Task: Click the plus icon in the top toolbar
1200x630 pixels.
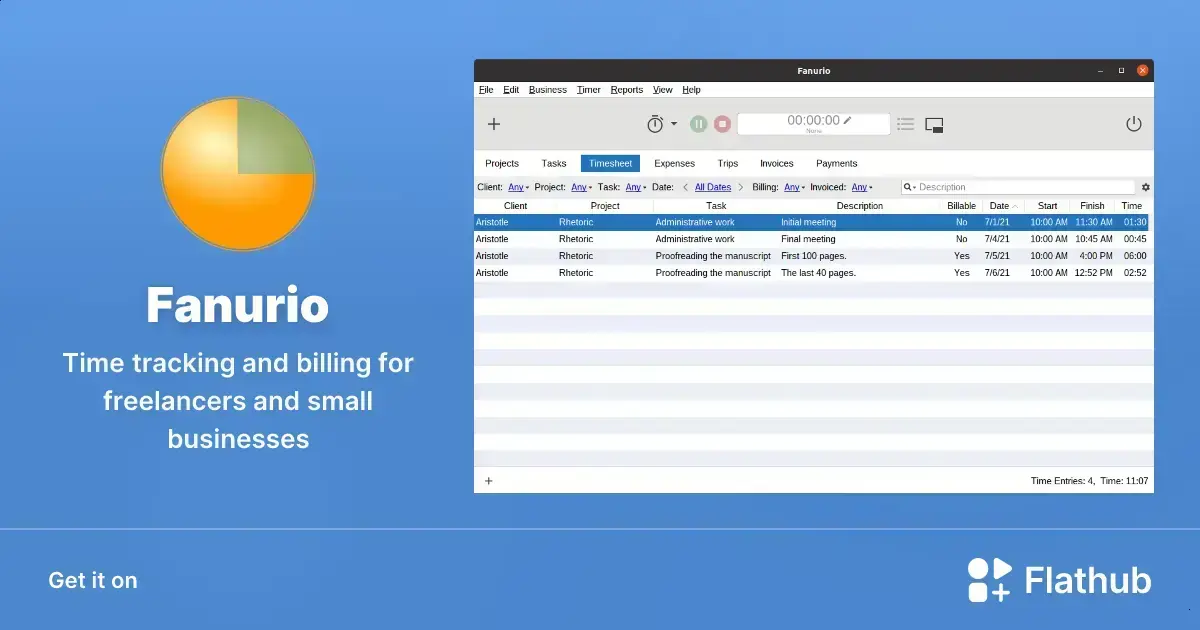Action: [493, 124]
